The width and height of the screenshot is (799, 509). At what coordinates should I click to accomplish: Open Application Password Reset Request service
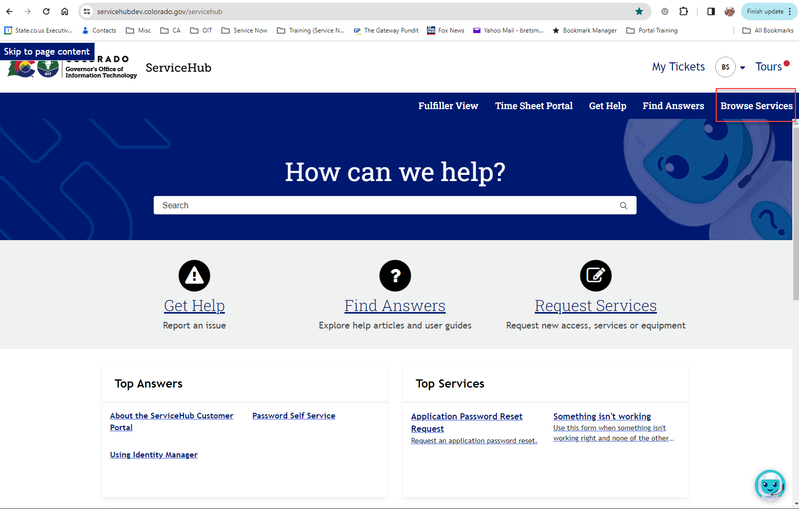coord(467,422)
